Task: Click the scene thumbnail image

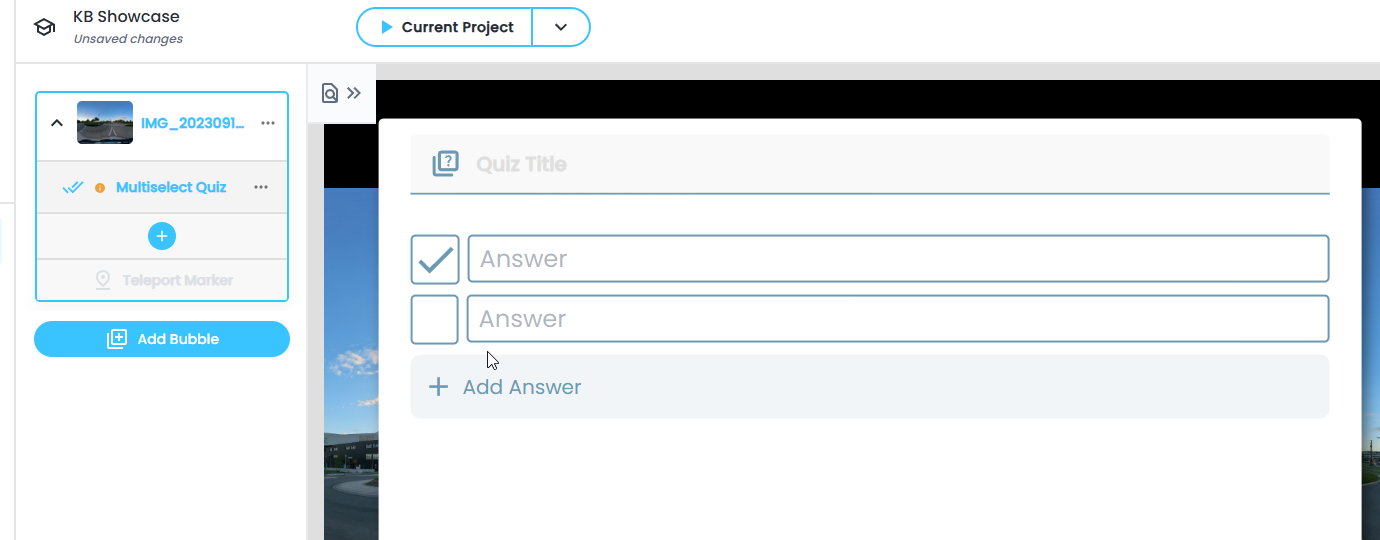Action: click(x=105, y=123)
